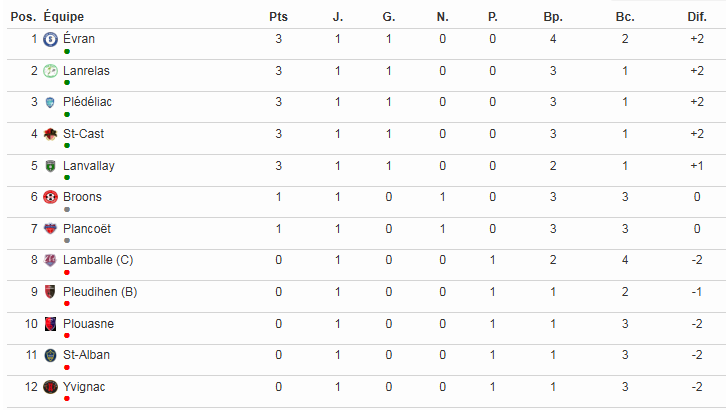Open the Évran team link
This screenshot has width=726, height=410.
pyautogui.click(x=79, y=39)
